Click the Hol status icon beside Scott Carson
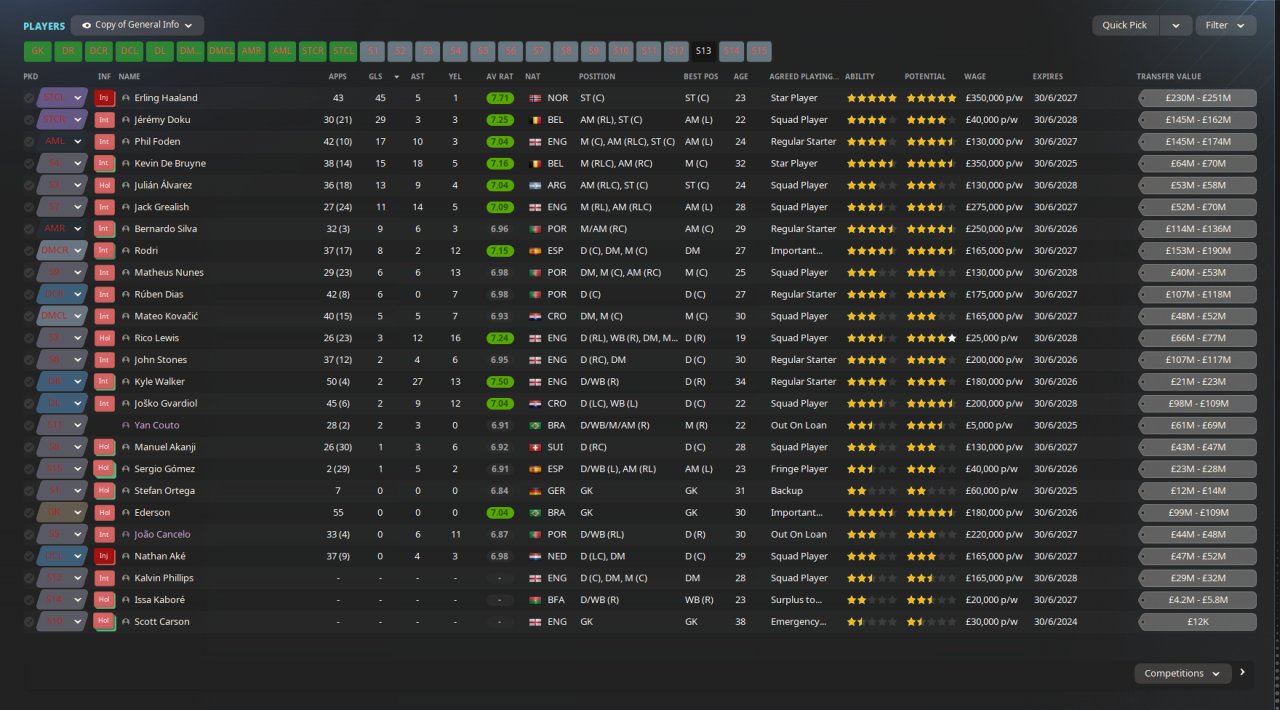 (x=104, y=621)
